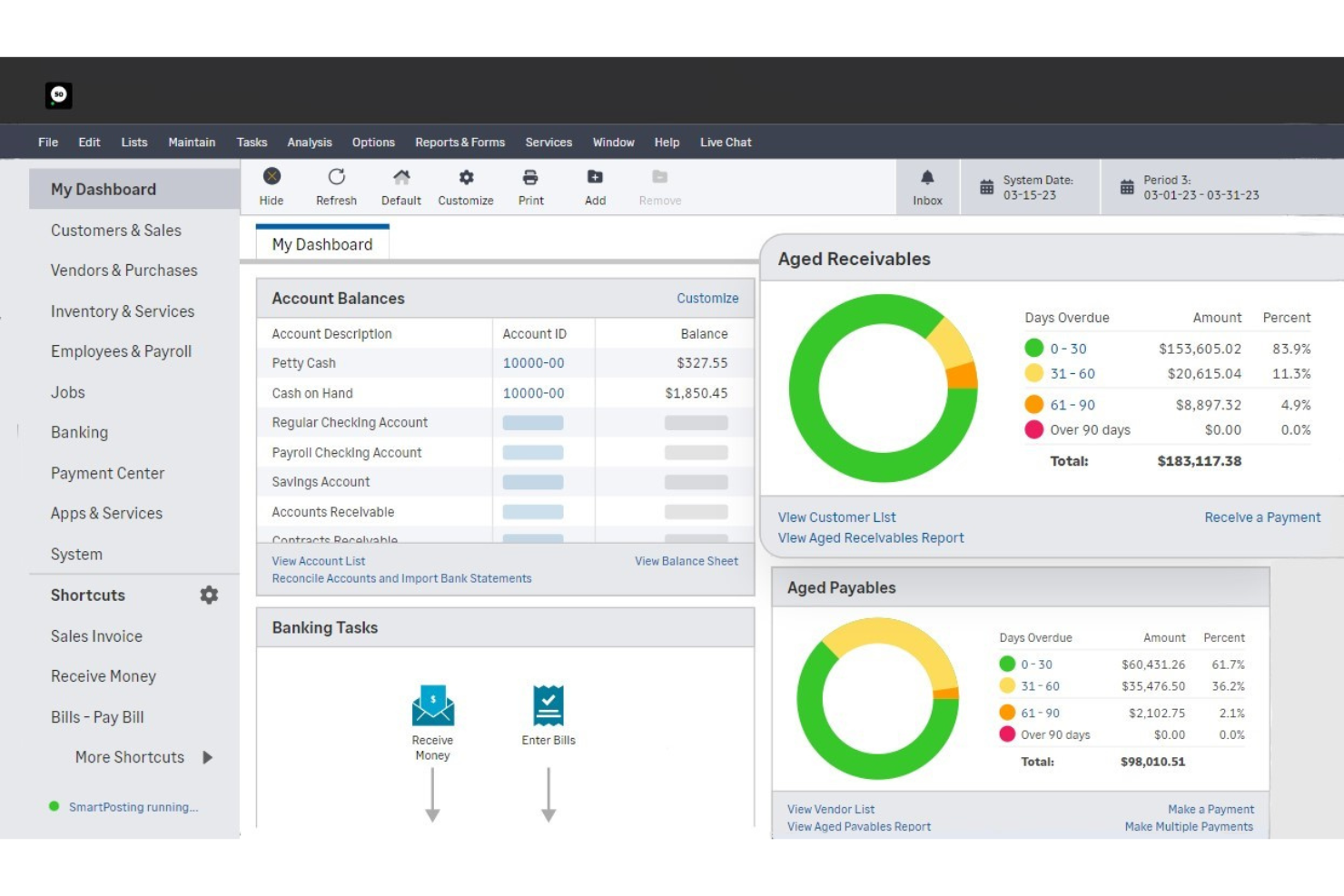The image size is (1344, 896).
Task: Open the Live Chat menu
Action: (x=726, y=143)
